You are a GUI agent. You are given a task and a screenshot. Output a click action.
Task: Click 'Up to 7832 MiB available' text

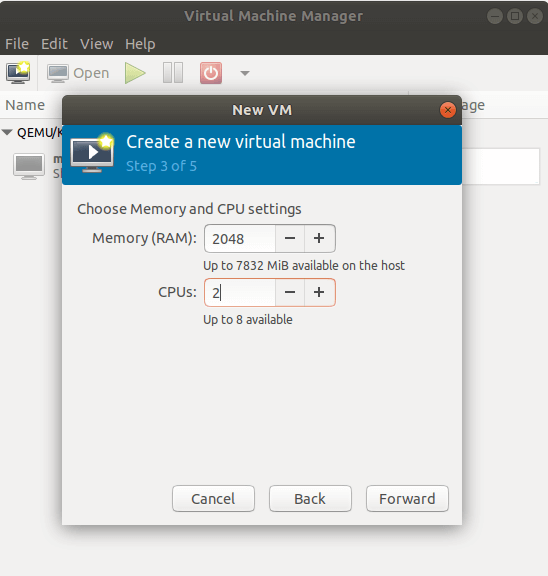point(304,266)
